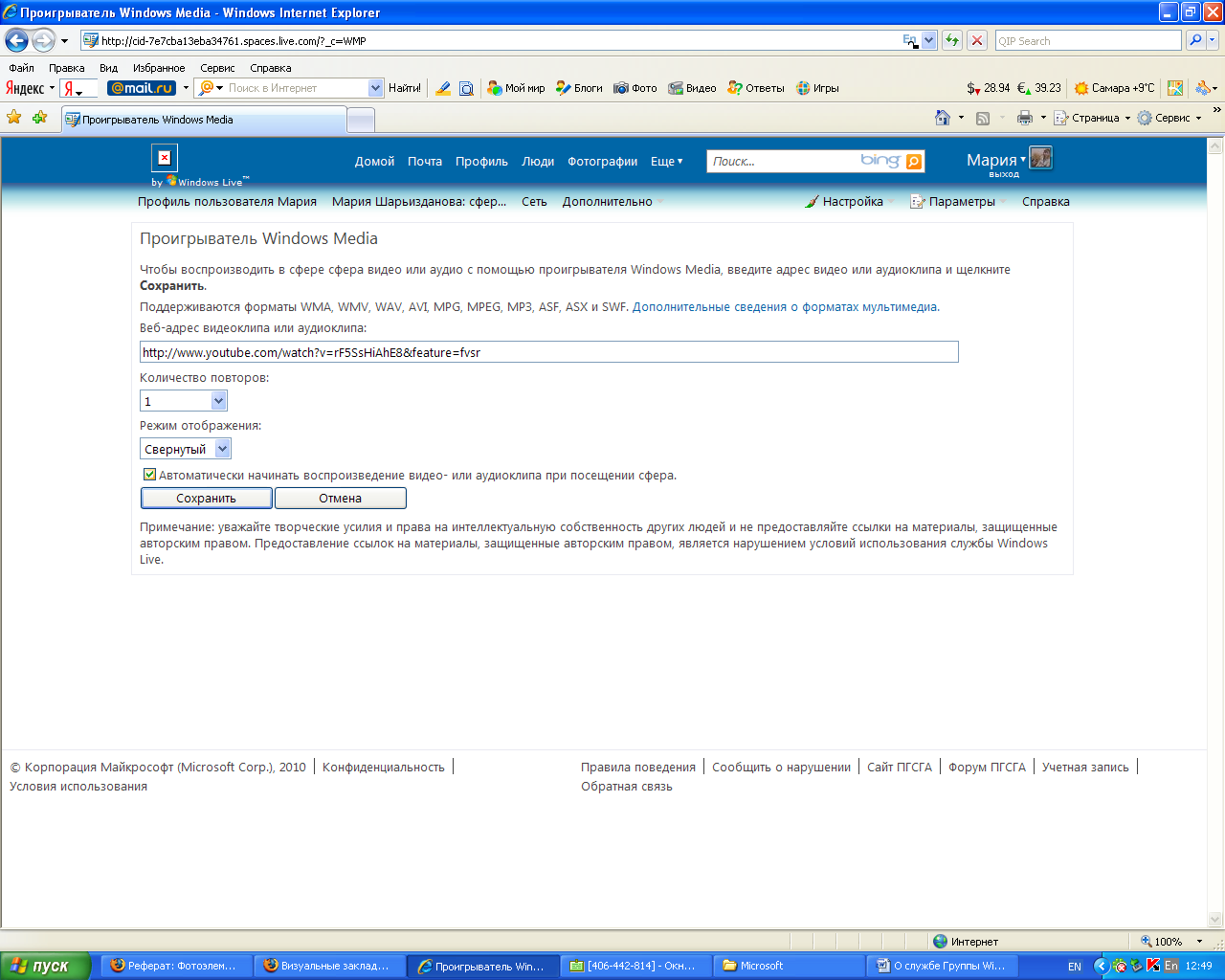Open Ответы toolbar shortcut
The height and width of the screenshot is (980, 1225).
click(x=756, y=88)
